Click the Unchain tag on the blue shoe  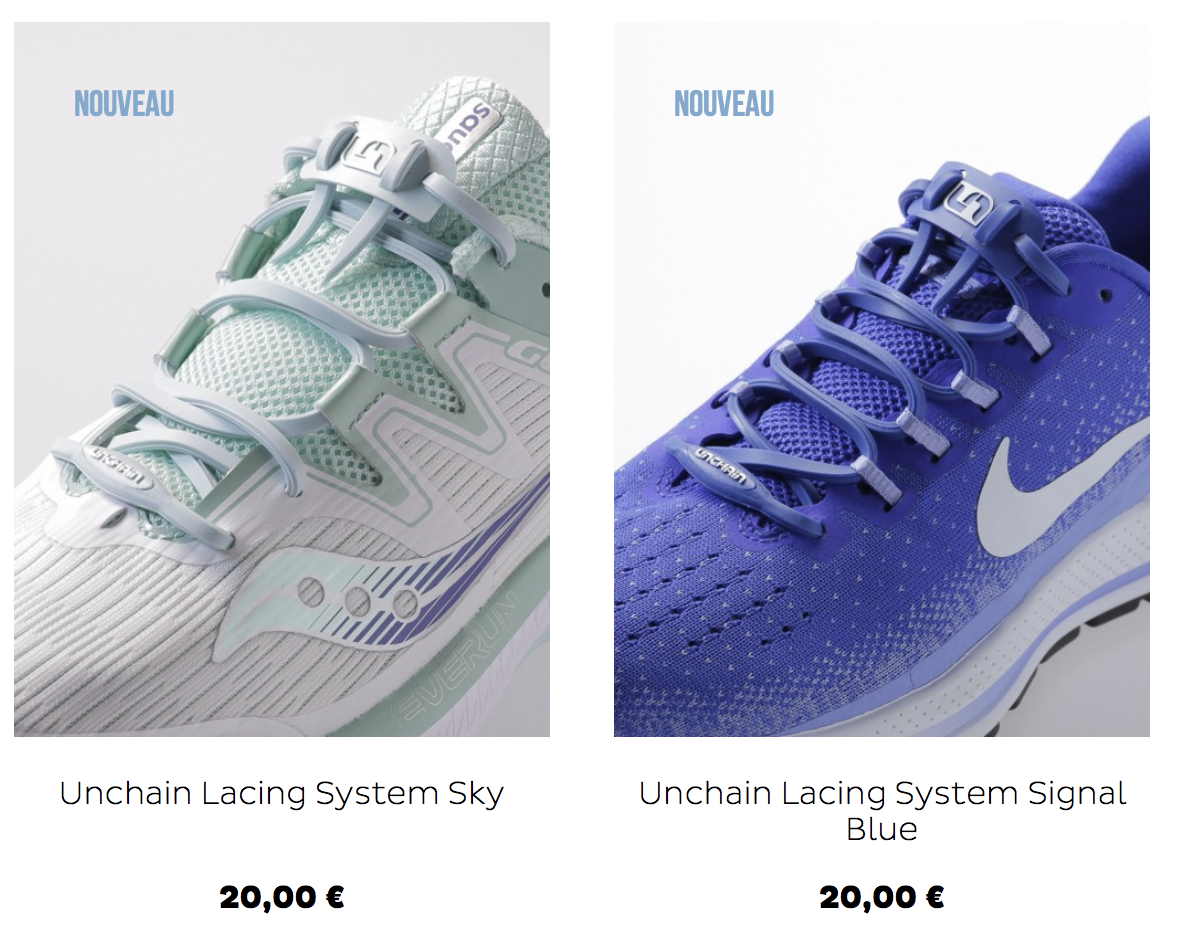click(x=719, y=466)
